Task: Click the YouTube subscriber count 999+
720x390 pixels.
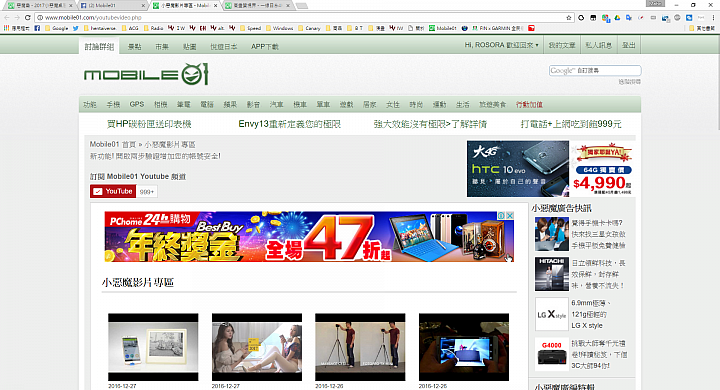Action: coord(147,192)
